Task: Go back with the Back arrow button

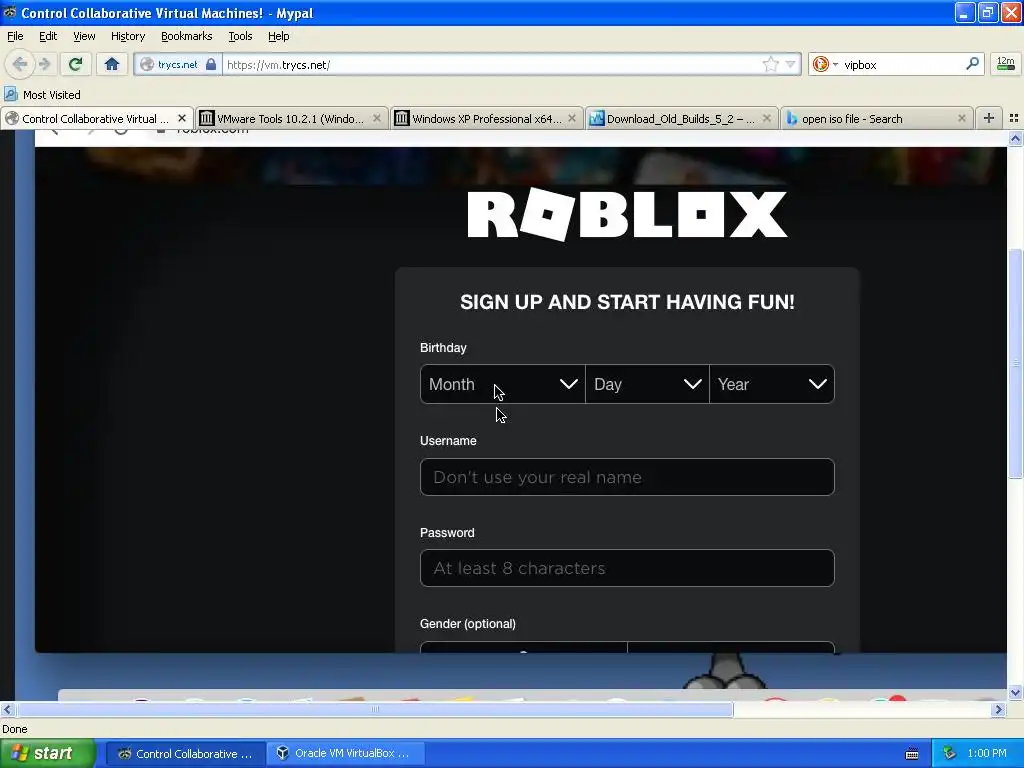Action: [x=20, y=64]
